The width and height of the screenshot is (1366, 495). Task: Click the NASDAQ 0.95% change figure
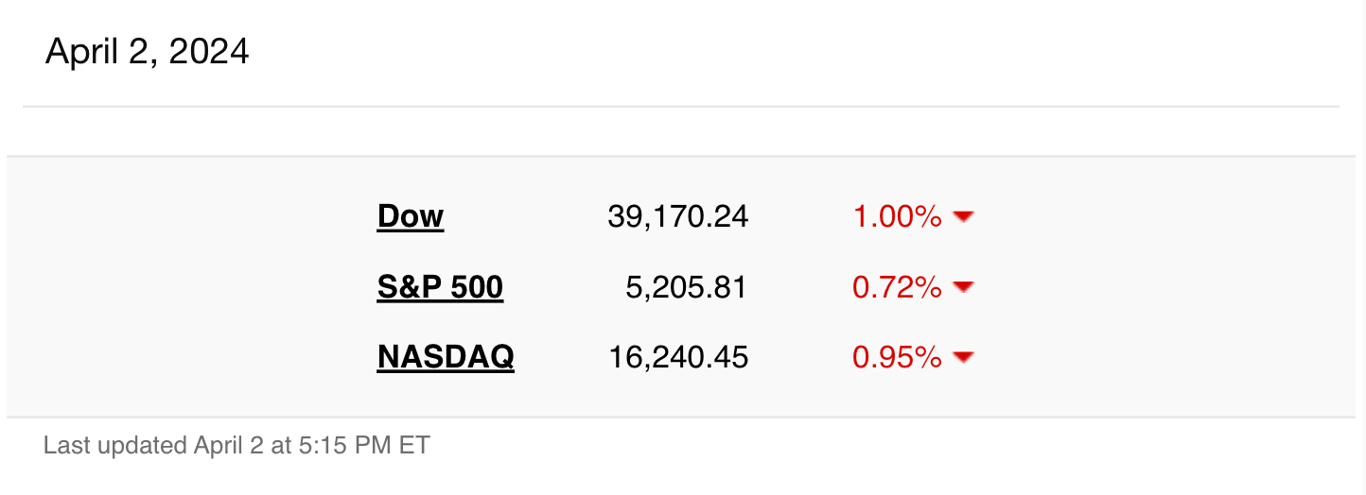(x=897, y=357)
